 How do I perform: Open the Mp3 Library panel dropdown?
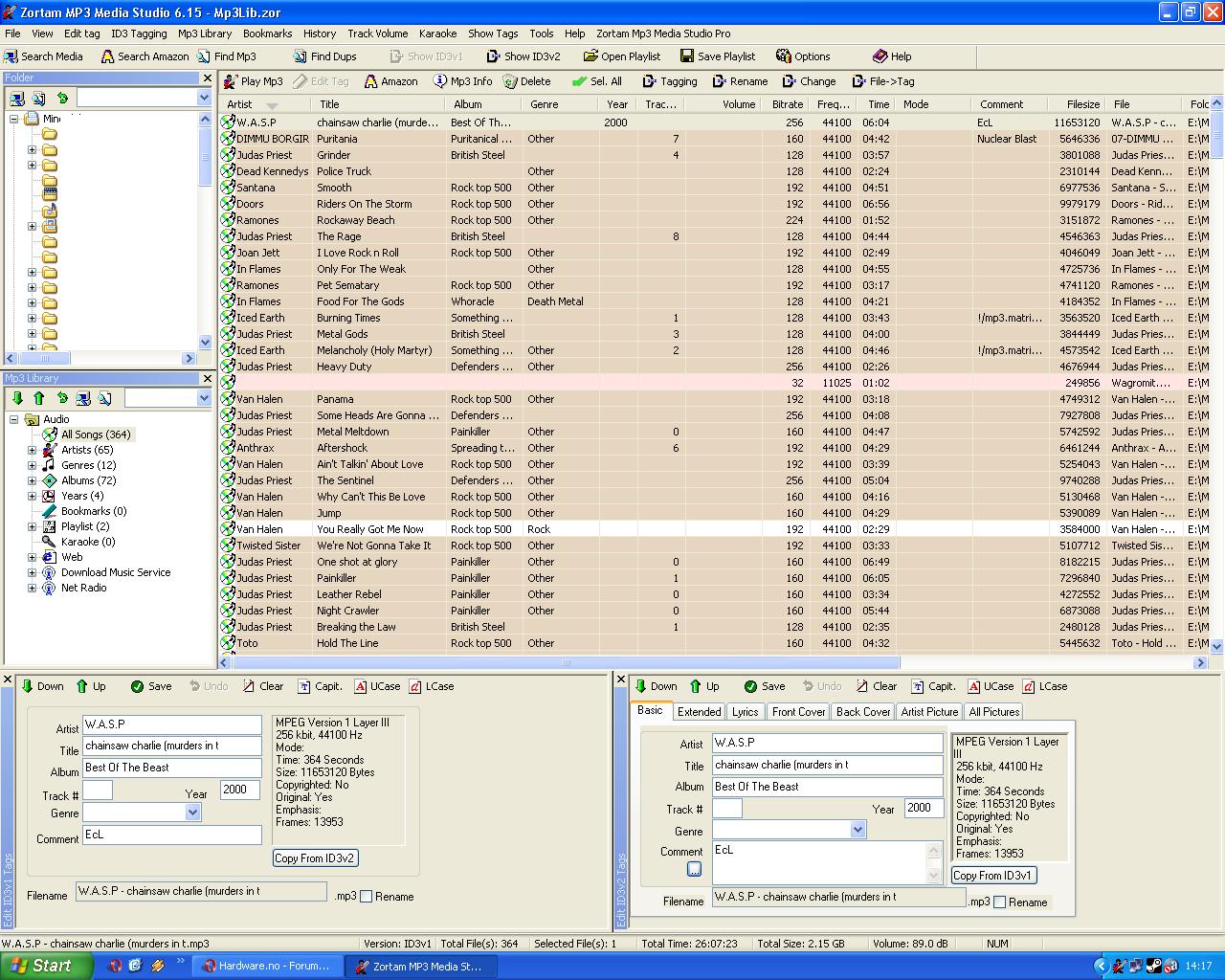pyautogui.click(x=204, y=398)
